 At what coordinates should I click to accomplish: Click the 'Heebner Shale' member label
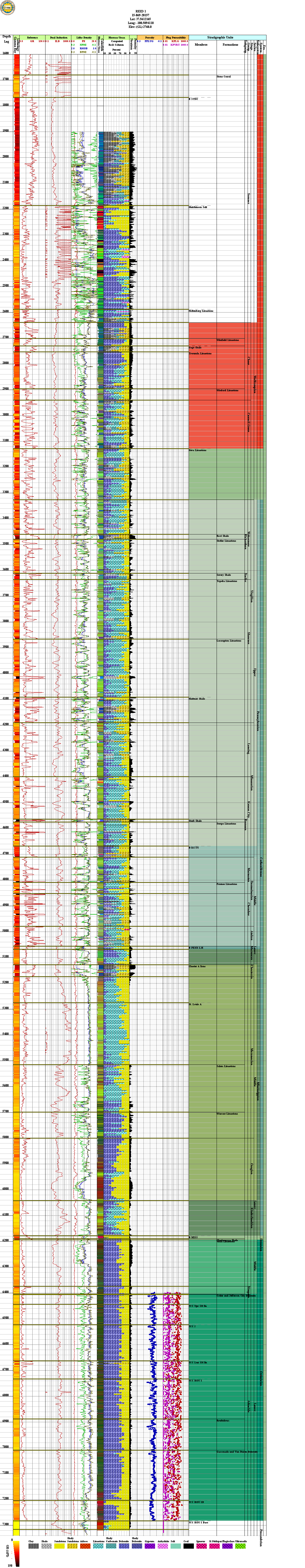point(197,699)
